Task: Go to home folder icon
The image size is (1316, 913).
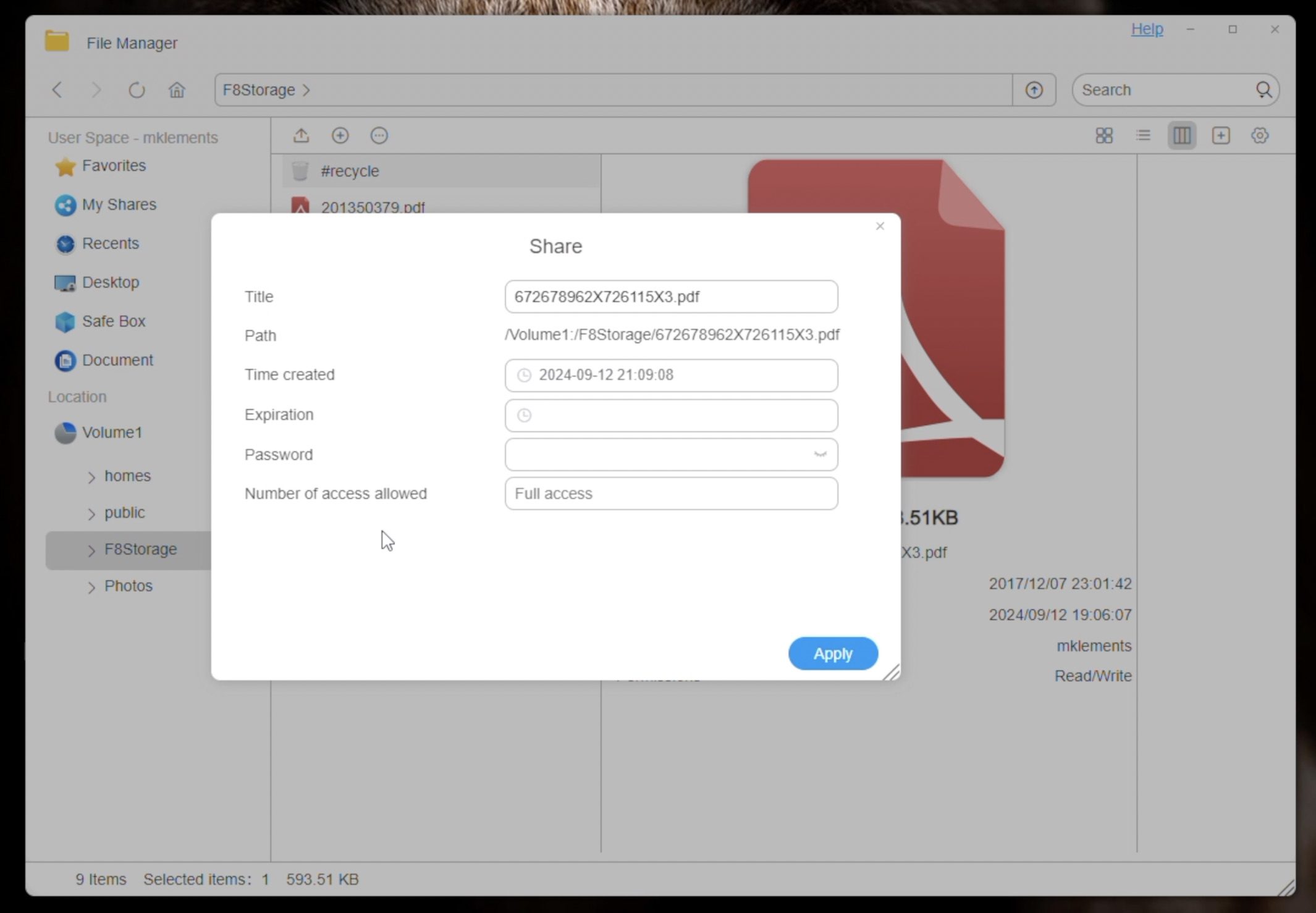Action: (177, 90)
